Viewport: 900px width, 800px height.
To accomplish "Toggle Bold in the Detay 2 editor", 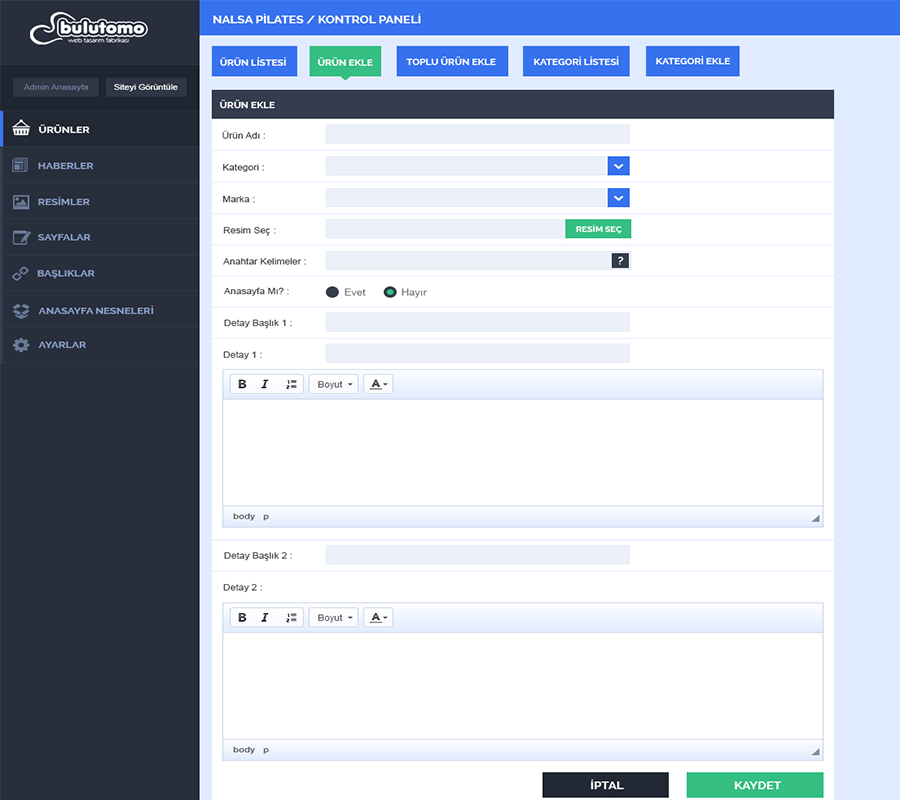I will pos(242,618).
